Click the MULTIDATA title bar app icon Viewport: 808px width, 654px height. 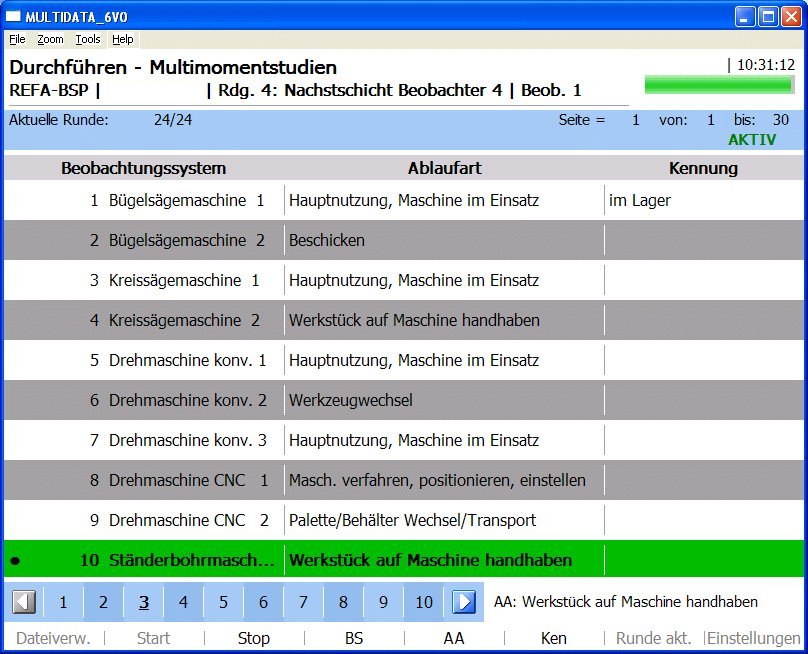(14, 15)
